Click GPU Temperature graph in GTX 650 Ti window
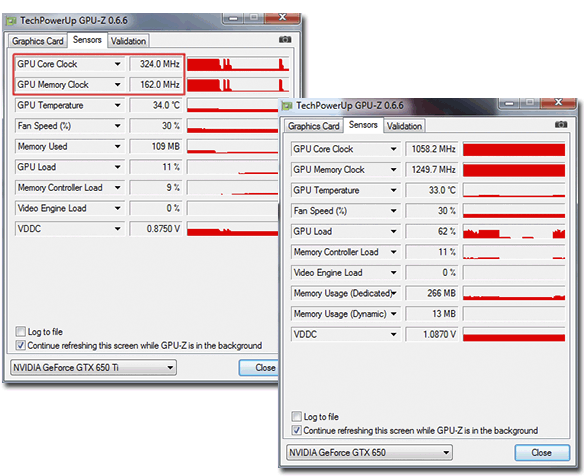Viewport: 584px width, 476px height. [x=233, y=105]
